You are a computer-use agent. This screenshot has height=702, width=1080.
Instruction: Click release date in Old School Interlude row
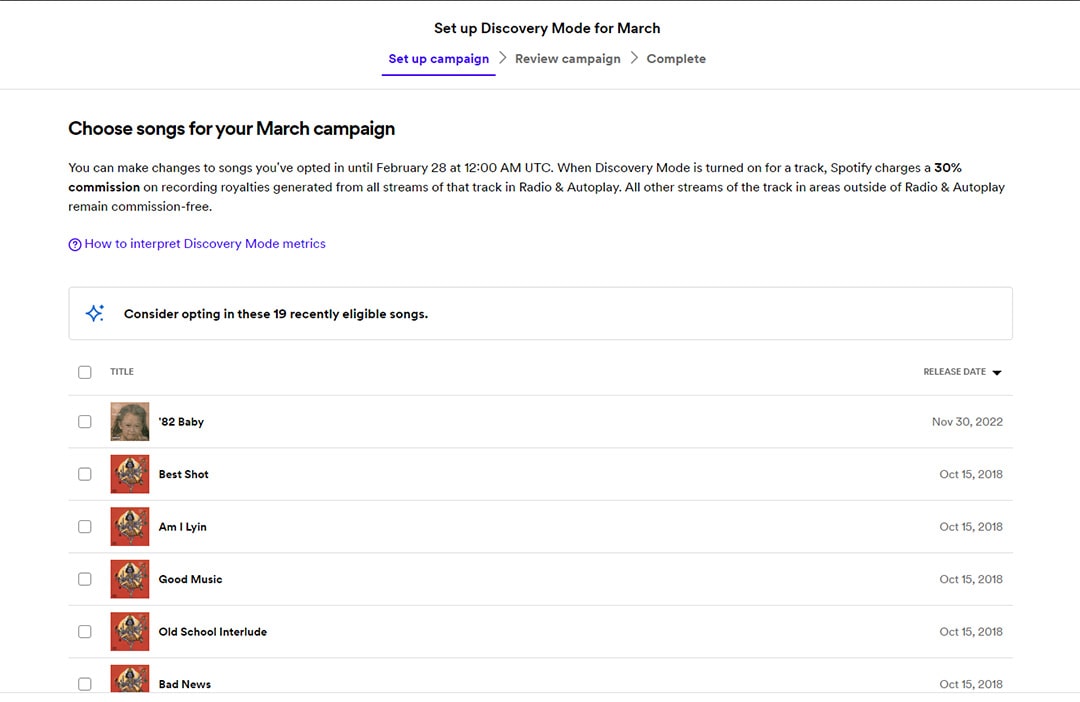(970, 632)
